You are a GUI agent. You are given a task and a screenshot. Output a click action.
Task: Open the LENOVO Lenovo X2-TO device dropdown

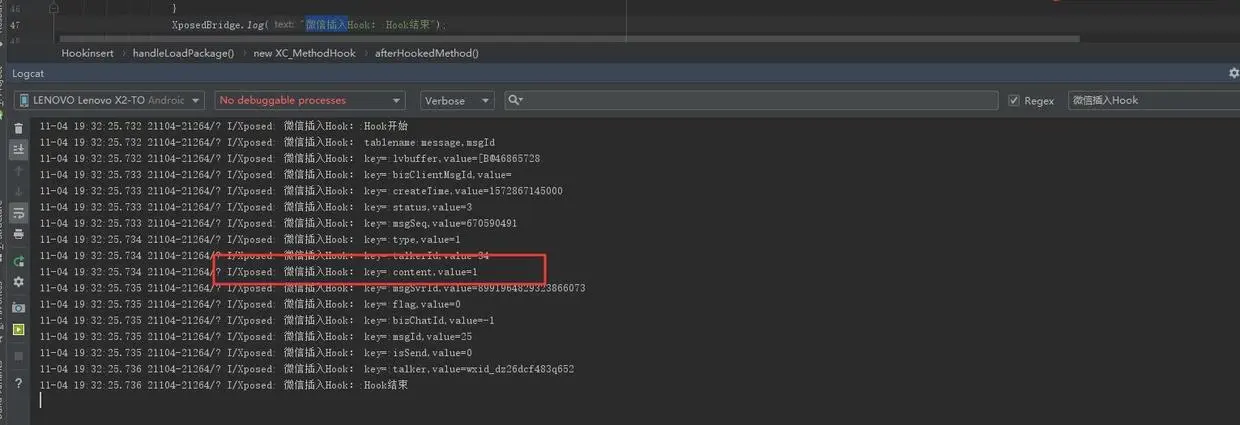110,100
